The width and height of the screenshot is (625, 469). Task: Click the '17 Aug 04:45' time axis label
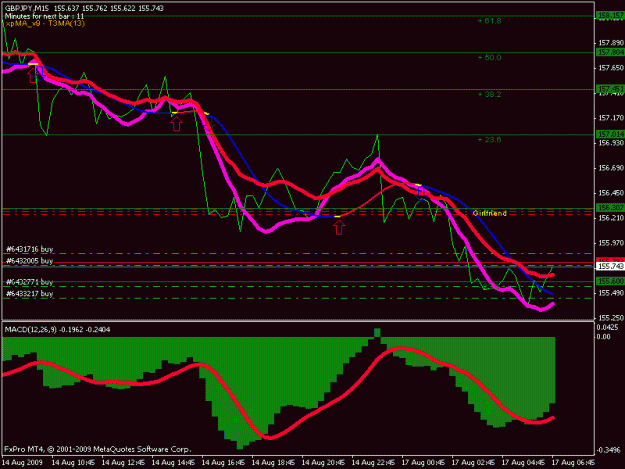(x=523, y=463)
